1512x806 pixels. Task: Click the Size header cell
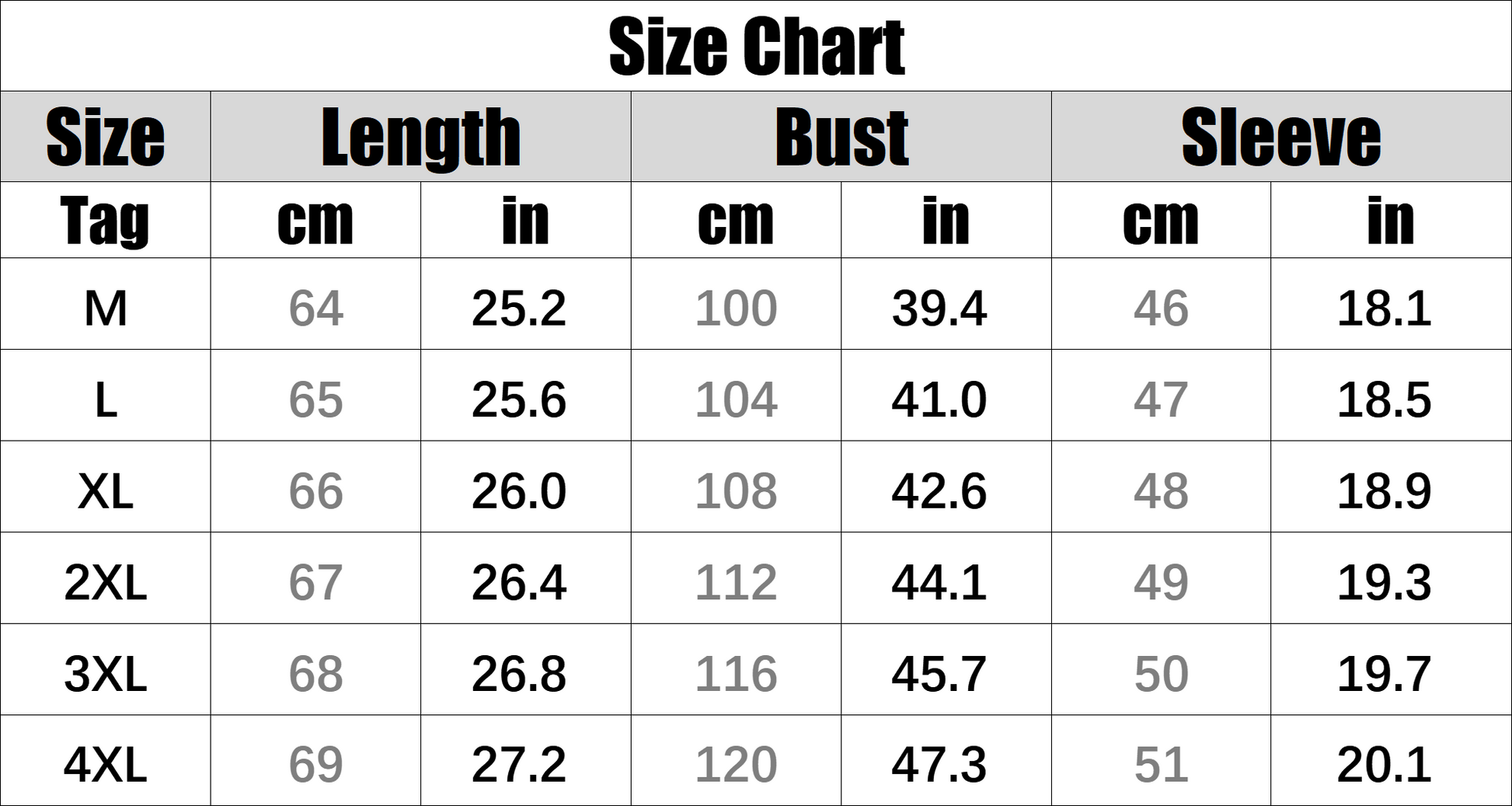coord(106,138)
